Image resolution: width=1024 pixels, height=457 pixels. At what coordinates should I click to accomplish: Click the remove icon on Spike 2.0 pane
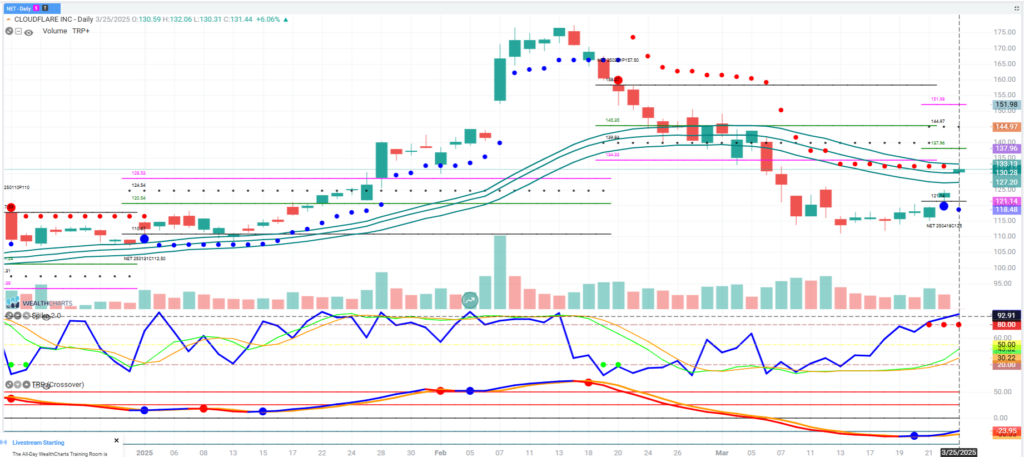point(8,315)
